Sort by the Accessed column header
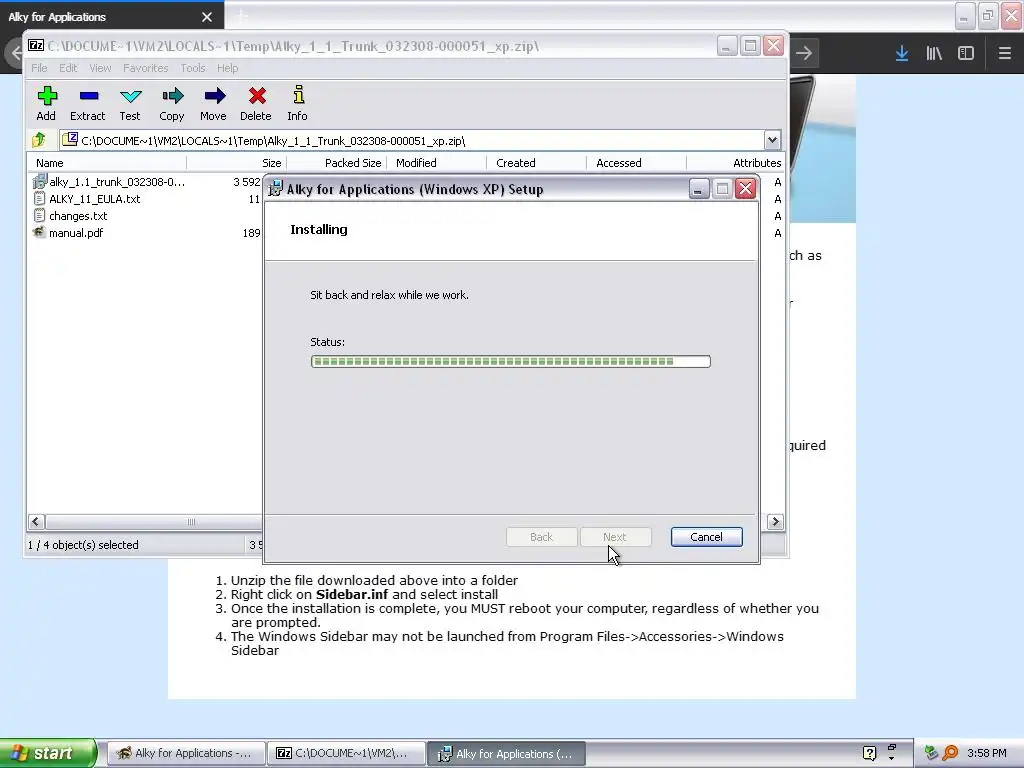This screenshot has width=1024, height=768. (637, 163)
